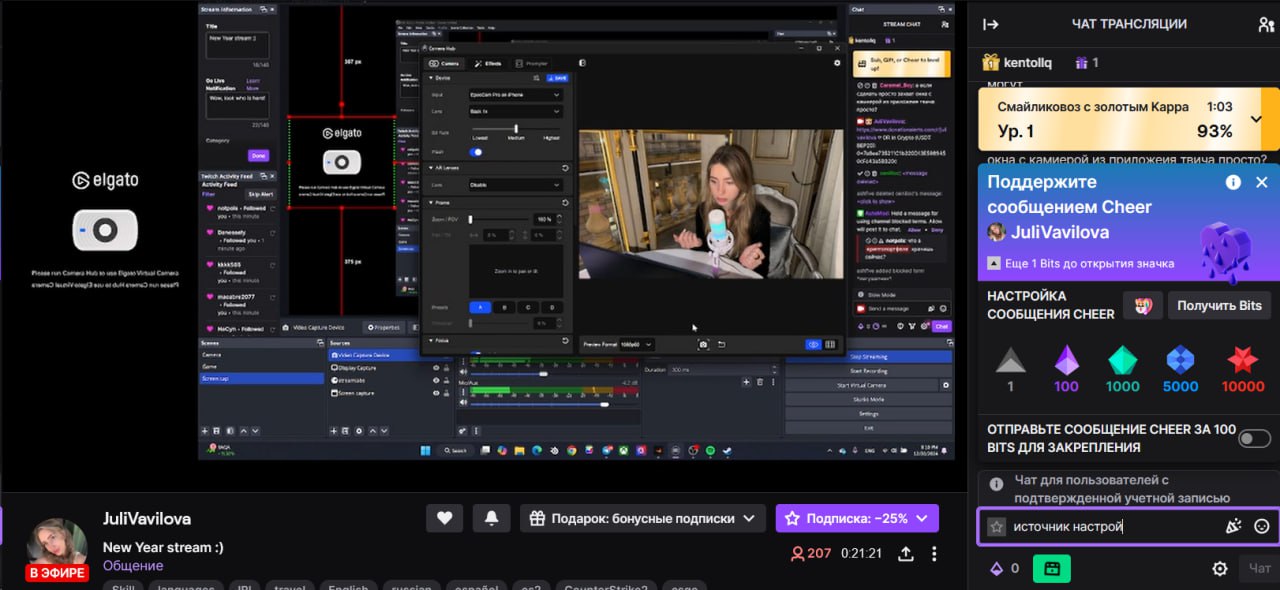Click the Получить Bits button
This screenshot has height=590, width=1280.
(1219, 305)
